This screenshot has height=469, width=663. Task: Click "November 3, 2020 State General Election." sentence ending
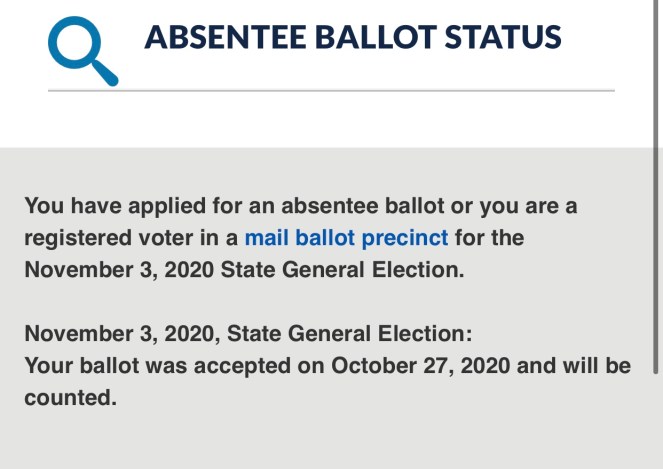(244, 270)
